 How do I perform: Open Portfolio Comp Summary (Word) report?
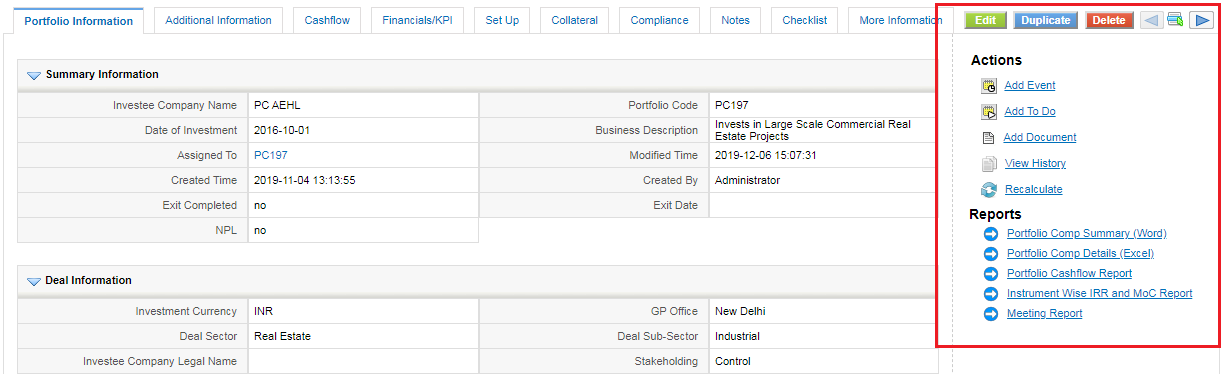[x=1086, y=234]
